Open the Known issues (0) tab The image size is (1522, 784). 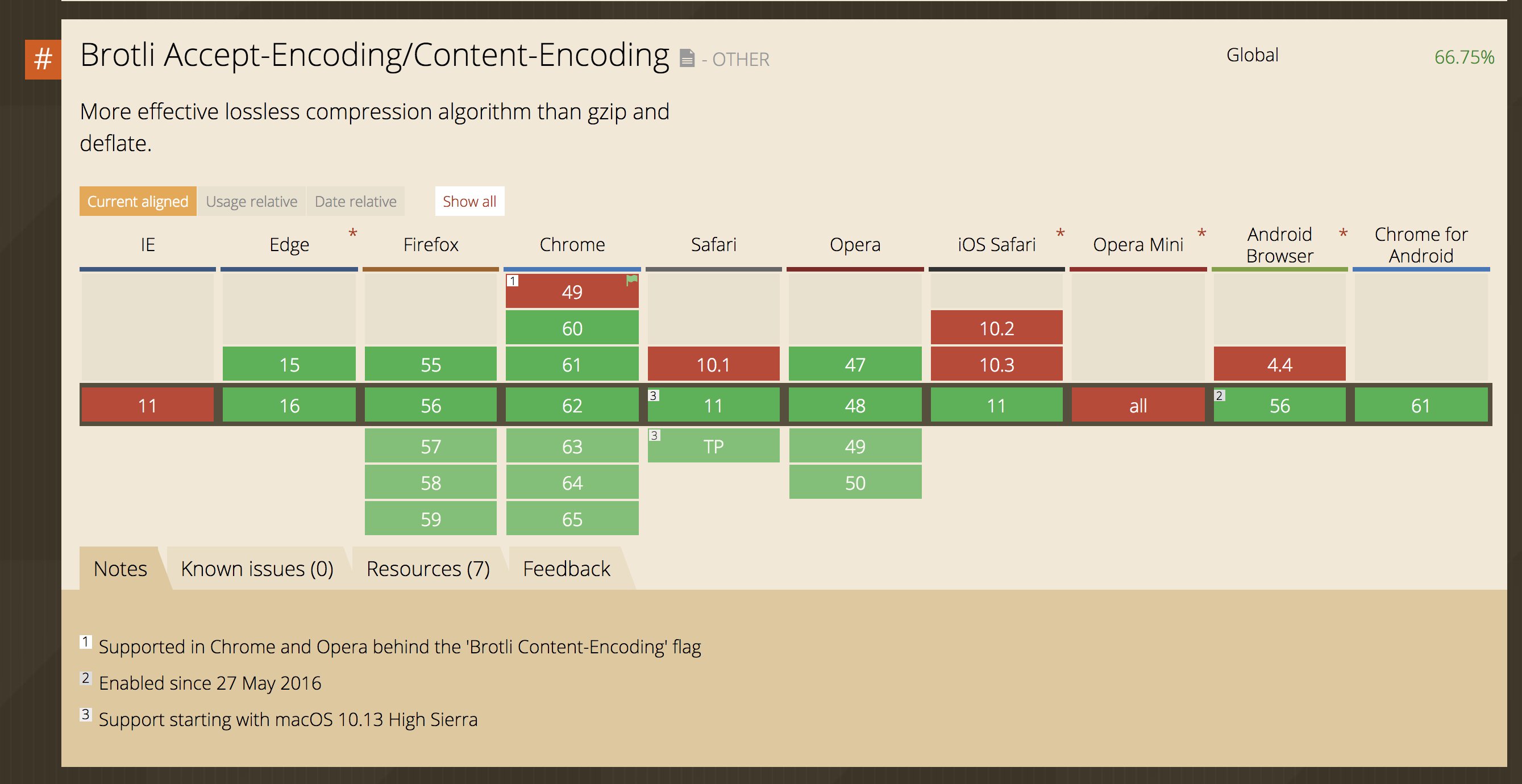pyautogui.click(x=257, y=568)
